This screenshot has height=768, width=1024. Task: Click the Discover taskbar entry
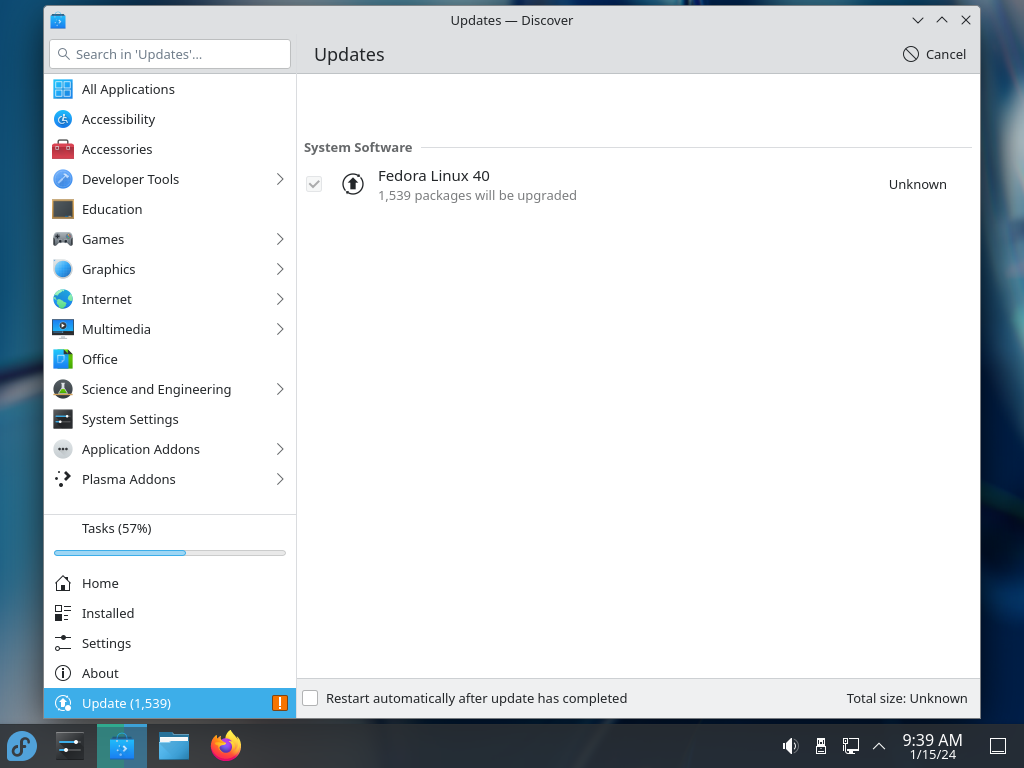pos(122,746)
